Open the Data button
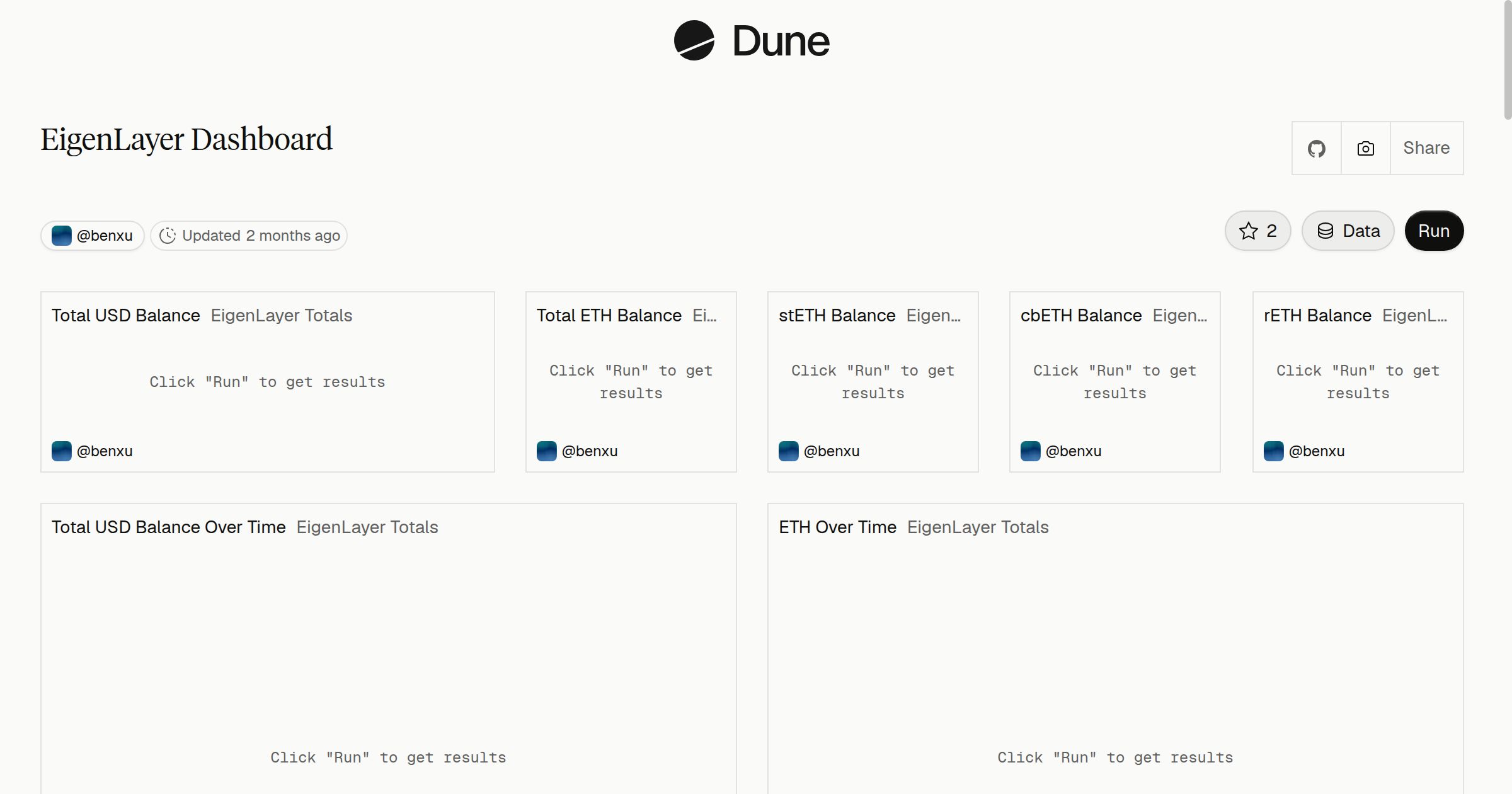This screenshot has height=794, width=1512. [x=1348, y=231]
